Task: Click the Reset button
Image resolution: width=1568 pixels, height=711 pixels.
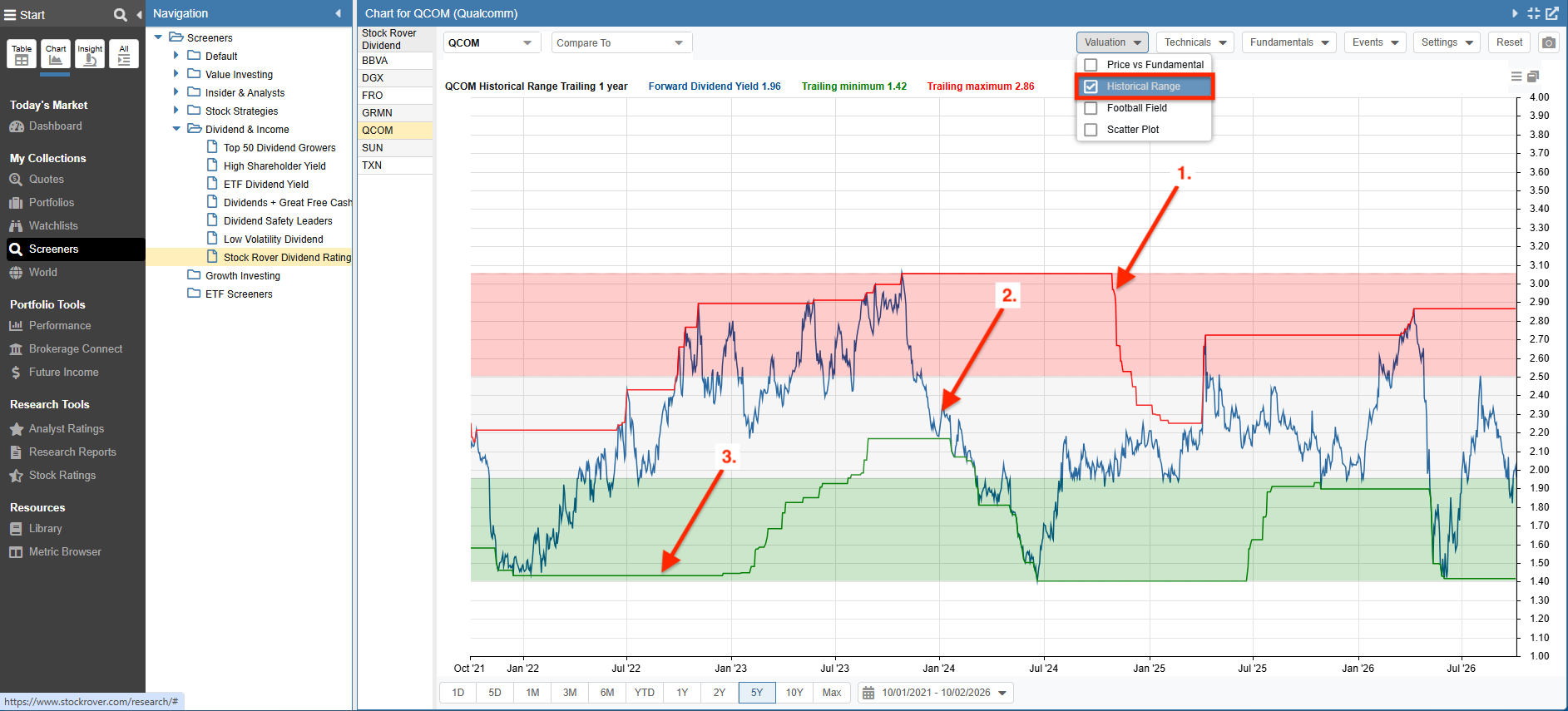Action: [1509, 42]
